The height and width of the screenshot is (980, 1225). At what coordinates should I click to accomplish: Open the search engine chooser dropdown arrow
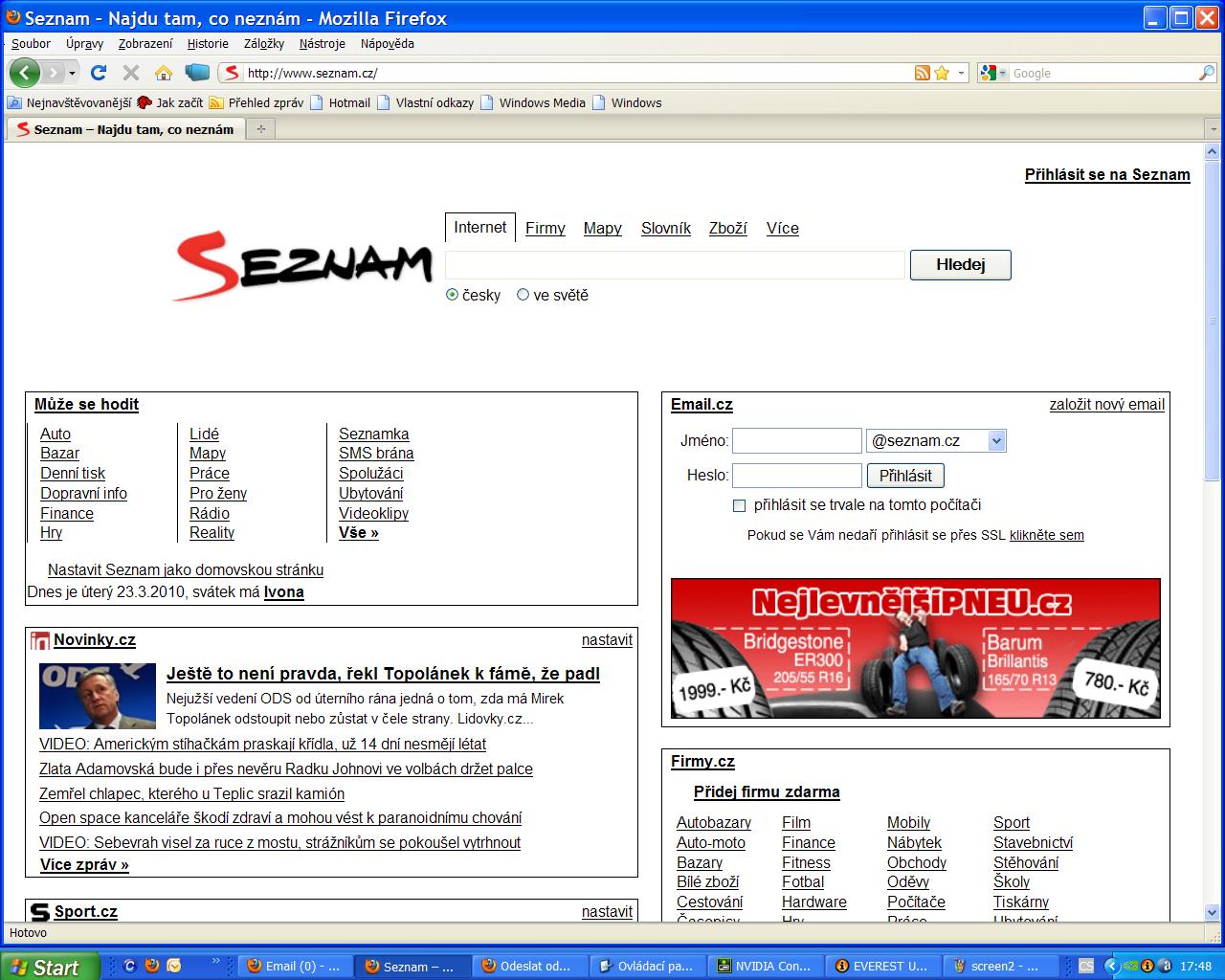point(1002,73)
